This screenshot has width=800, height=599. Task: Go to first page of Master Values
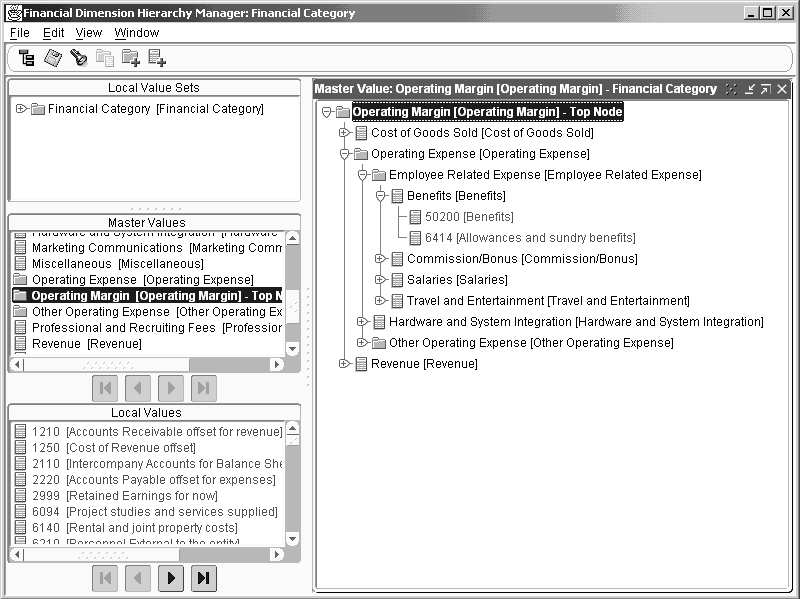pyautogui.click(x=105, y=388)
